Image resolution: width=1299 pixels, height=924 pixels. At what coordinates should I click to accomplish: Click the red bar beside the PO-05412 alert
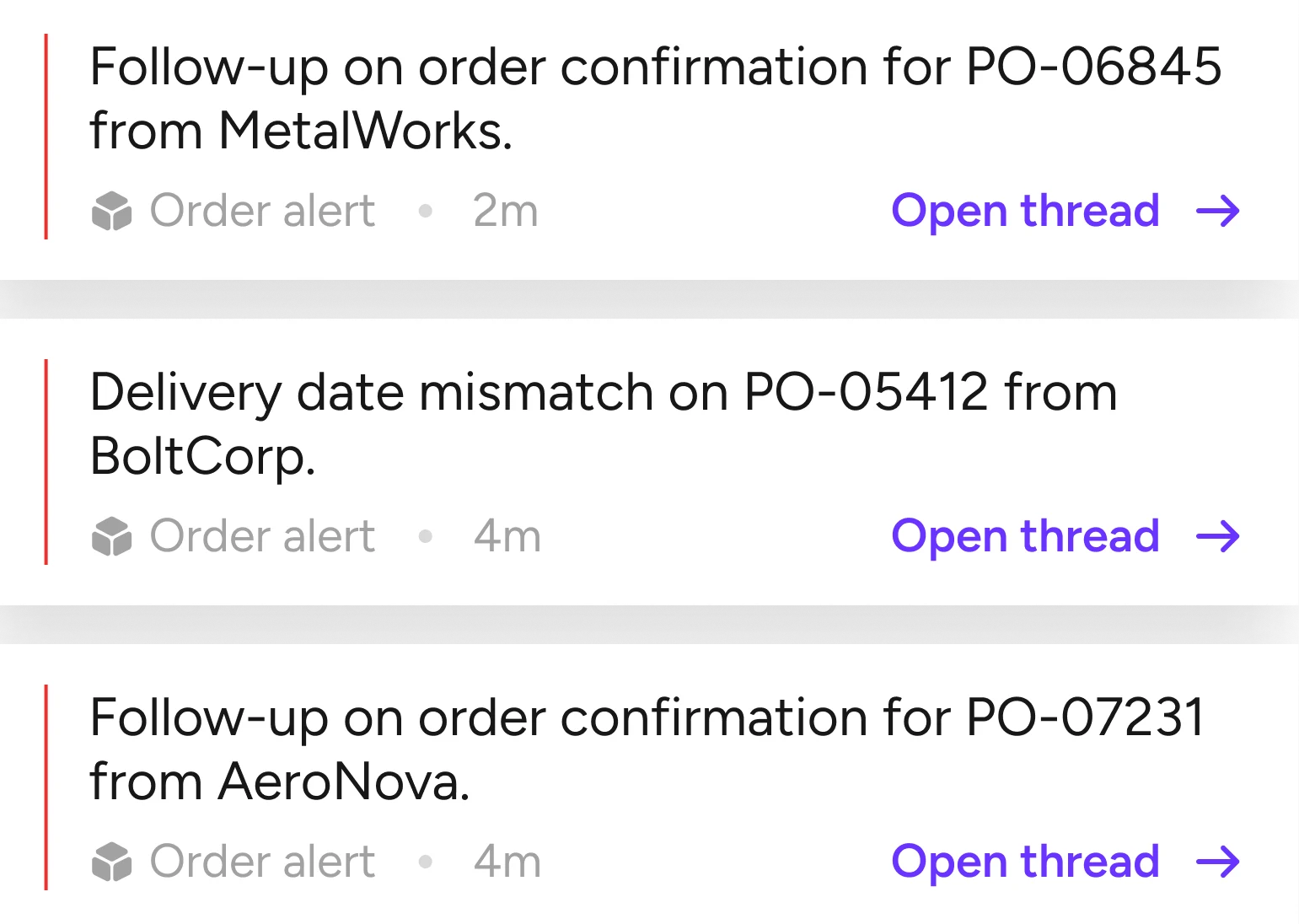pyautogui.click(x=46, y=462)
